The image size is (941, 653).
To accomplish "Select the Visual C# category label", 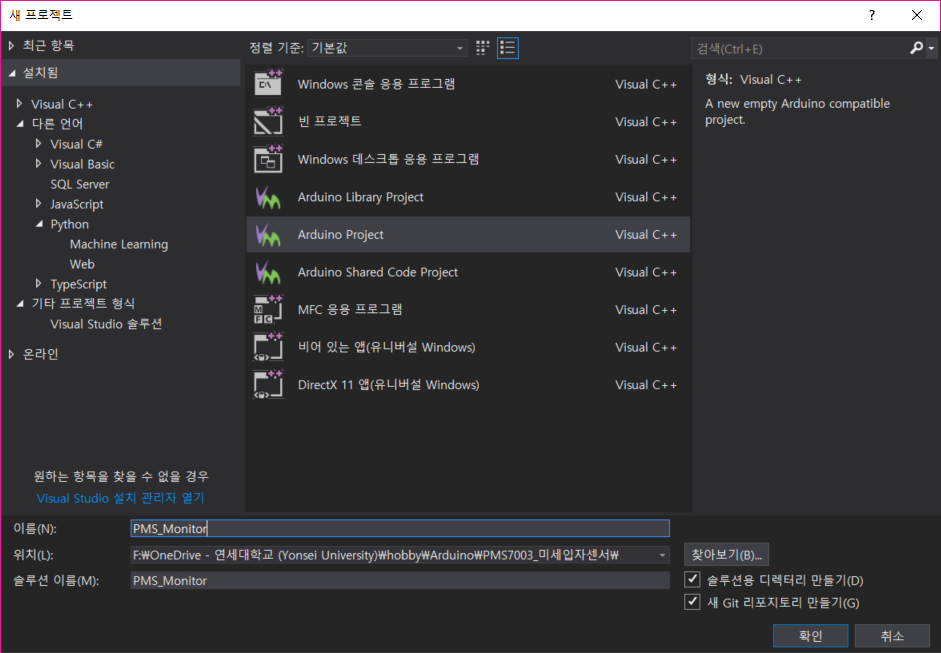I will (76, 144).
